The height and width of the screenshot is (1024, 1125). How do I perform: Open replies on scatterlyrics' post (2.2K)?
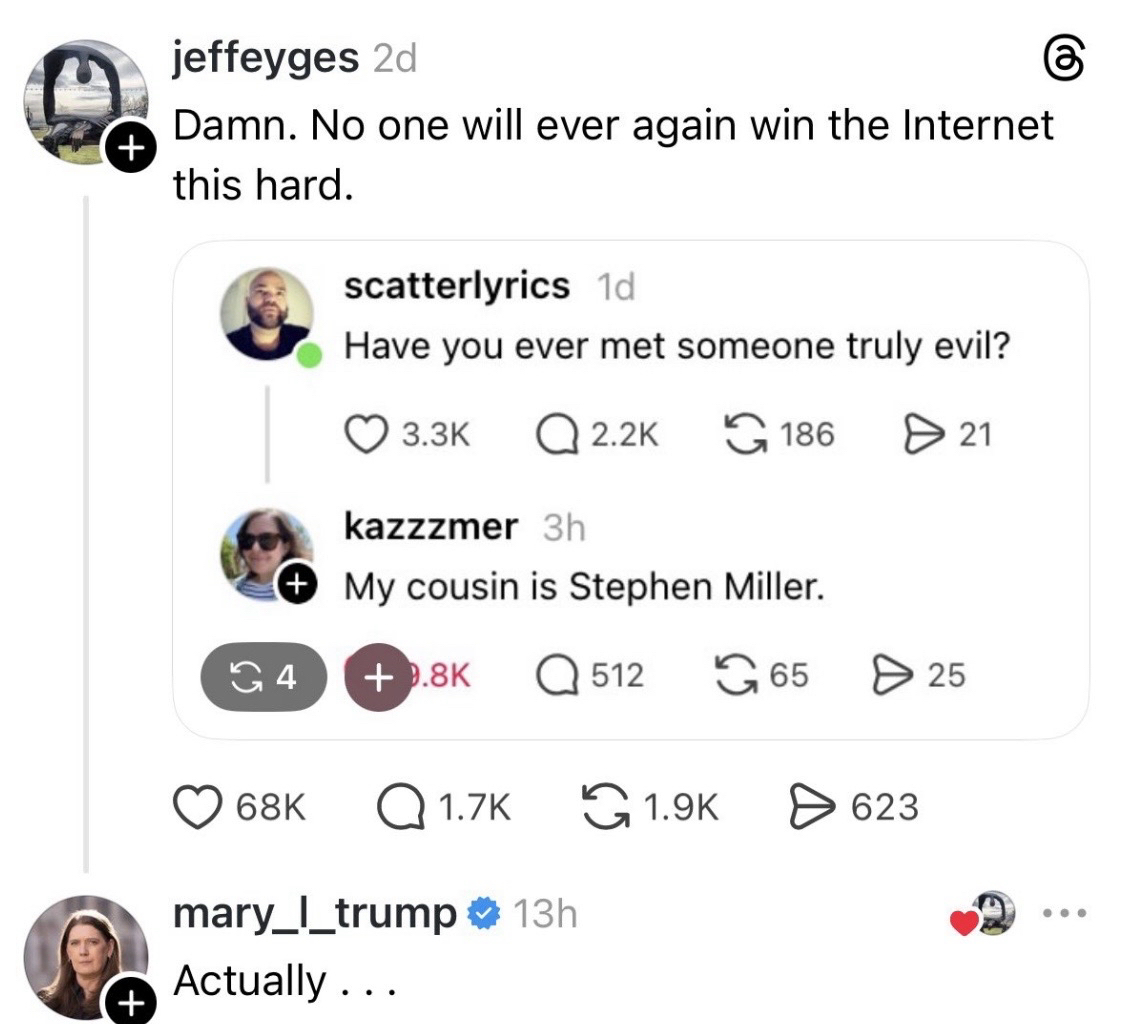click(556, 433)
